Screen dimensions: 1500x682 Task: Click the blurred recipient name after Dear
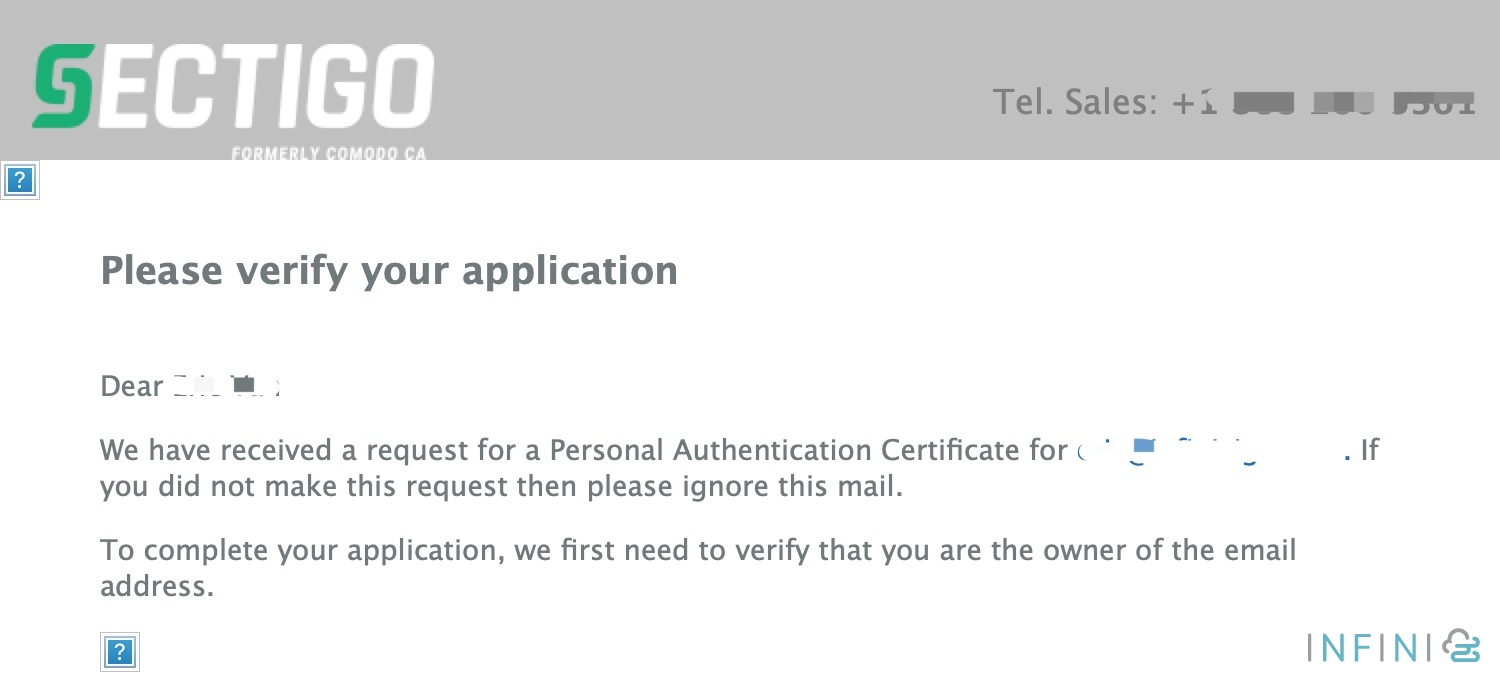pyautogui.click(x=226, y=386)
